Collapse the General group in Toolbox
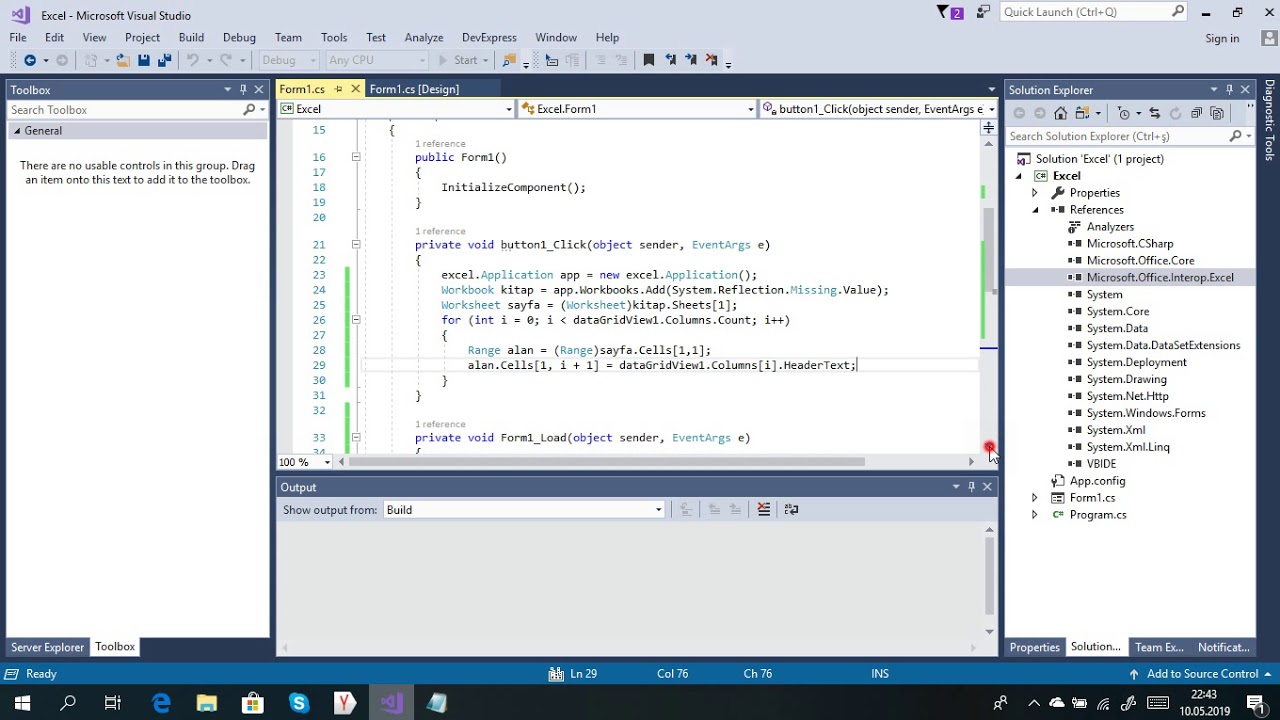 [x=17, y=131]
